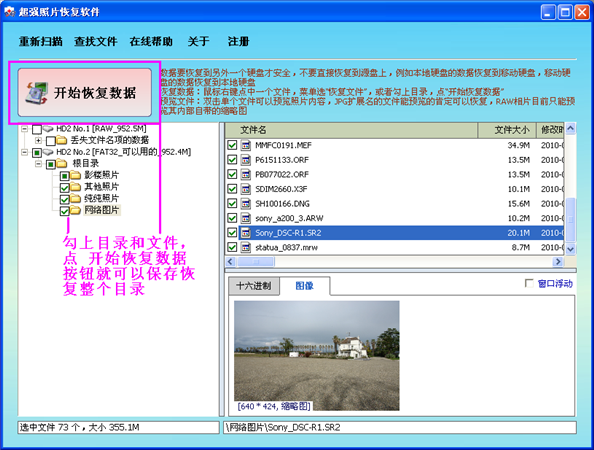Click the file path field at bottom
Image resolution: width=594 pixels, height=450 pixels.
click(x=400, y=428)
